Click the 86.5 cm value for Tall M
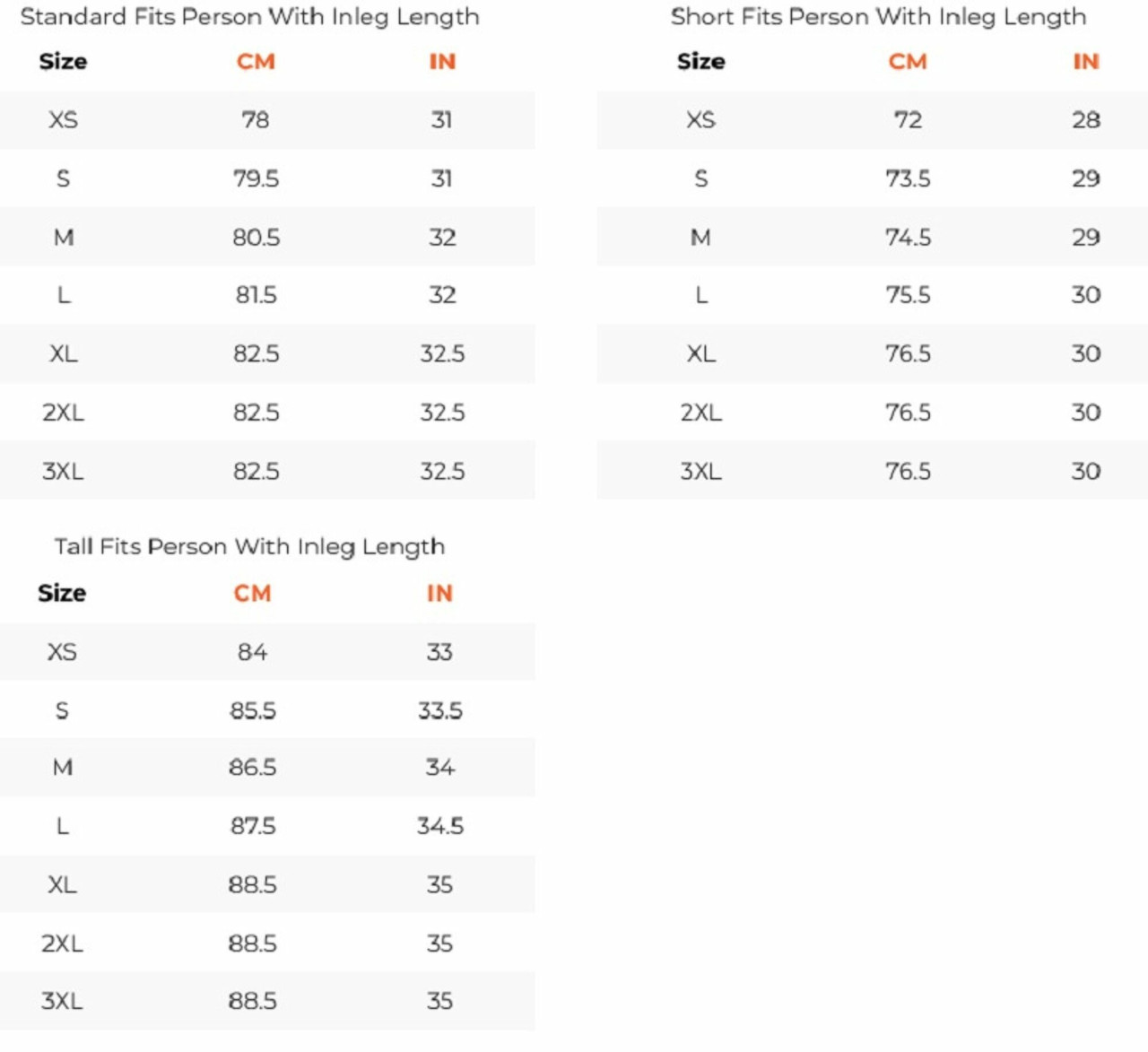Image resolution: width=1148 pixels, height=1052 pixels. pos(252,768)
